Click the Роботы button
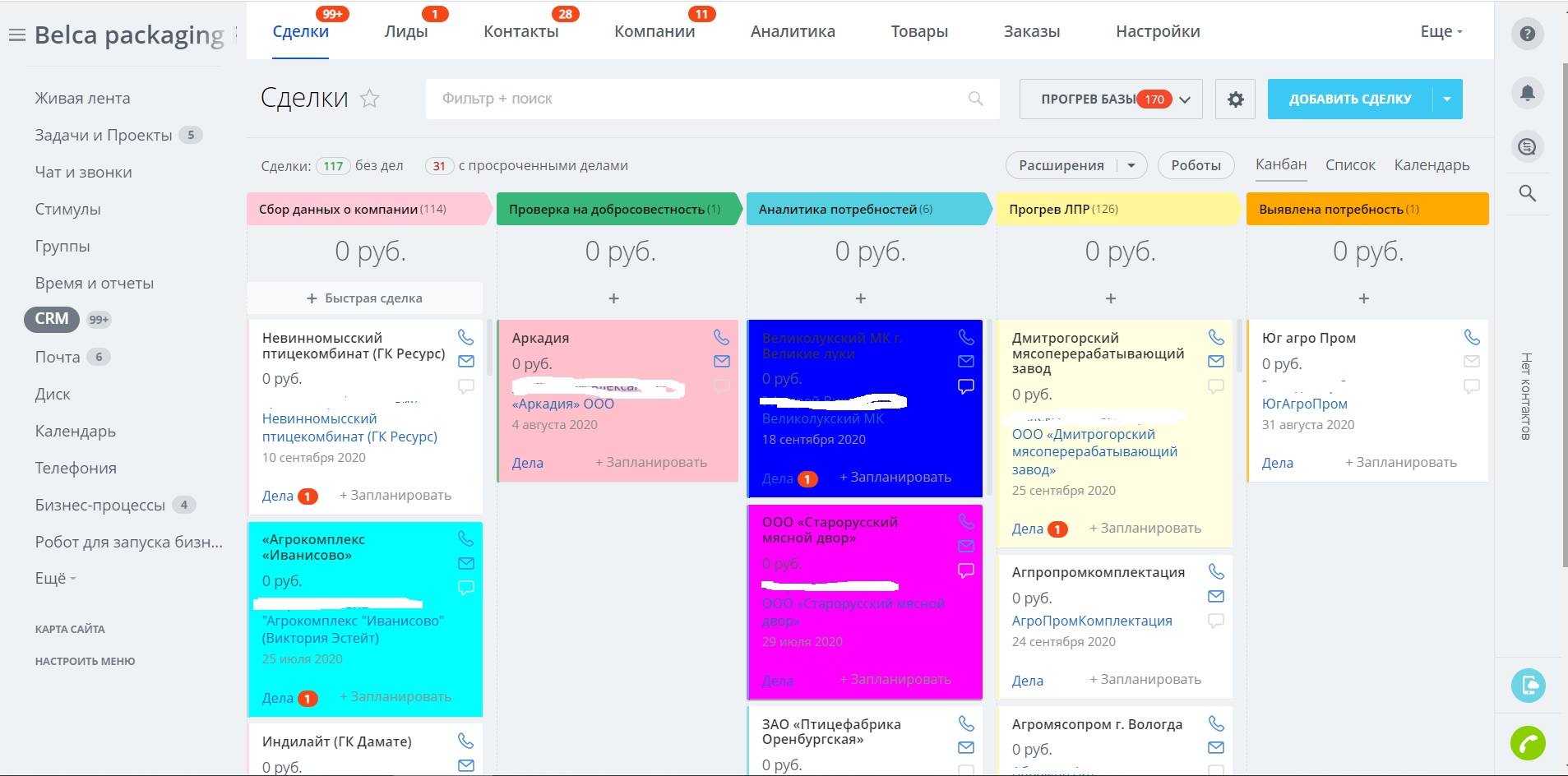Viewport: 1568px width, 776px height. point(1196,165)
